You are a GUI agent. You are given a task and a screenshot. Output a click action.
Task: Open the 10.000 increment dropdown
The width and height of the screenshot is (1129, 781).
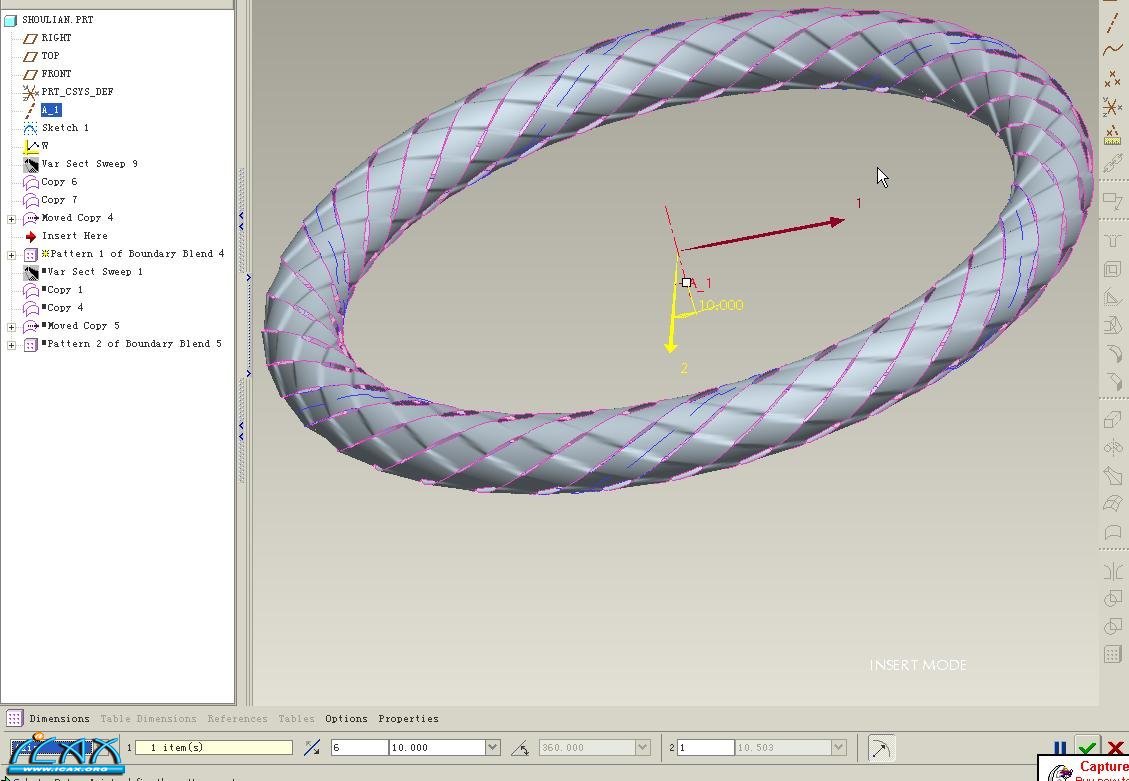(x=492, y=748)
